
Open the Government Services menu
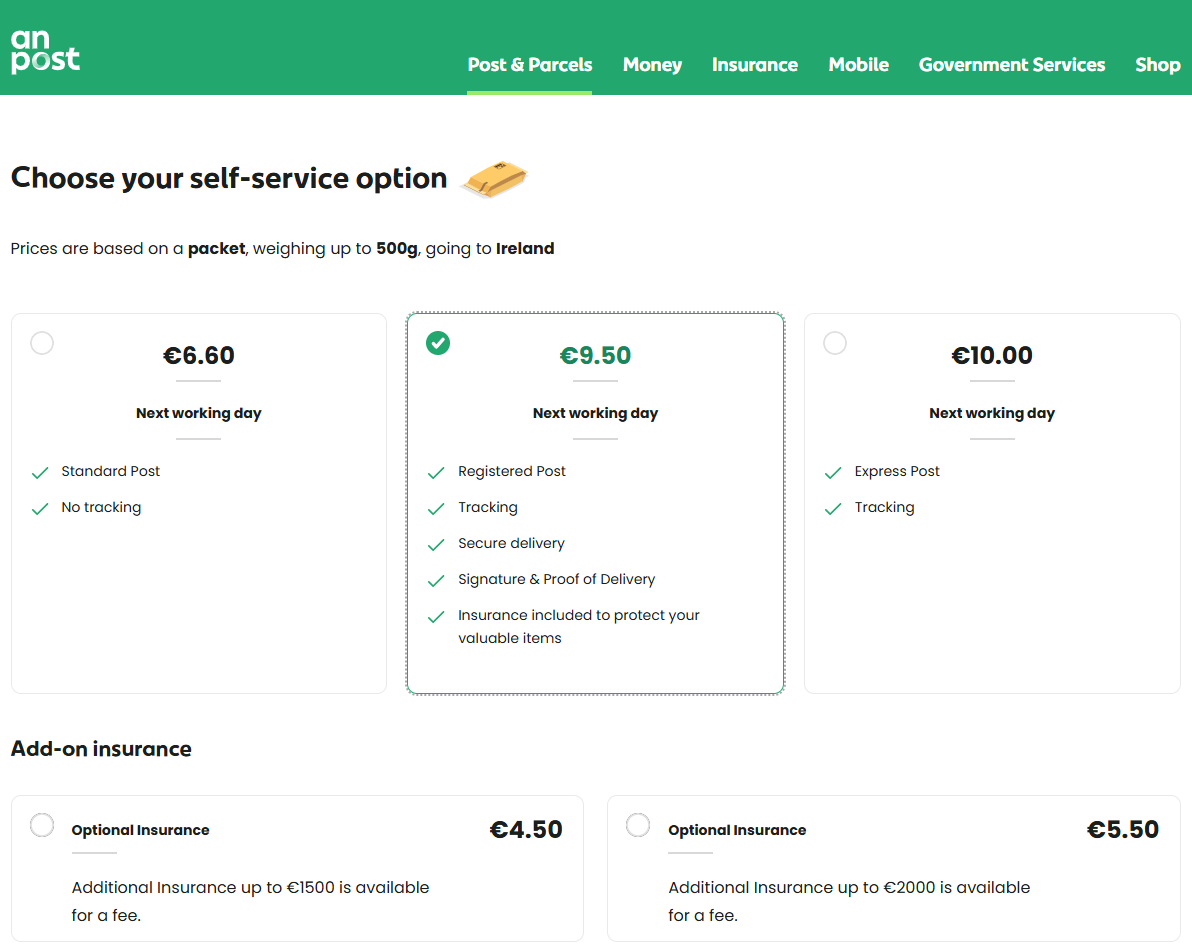coord(1012,64)
